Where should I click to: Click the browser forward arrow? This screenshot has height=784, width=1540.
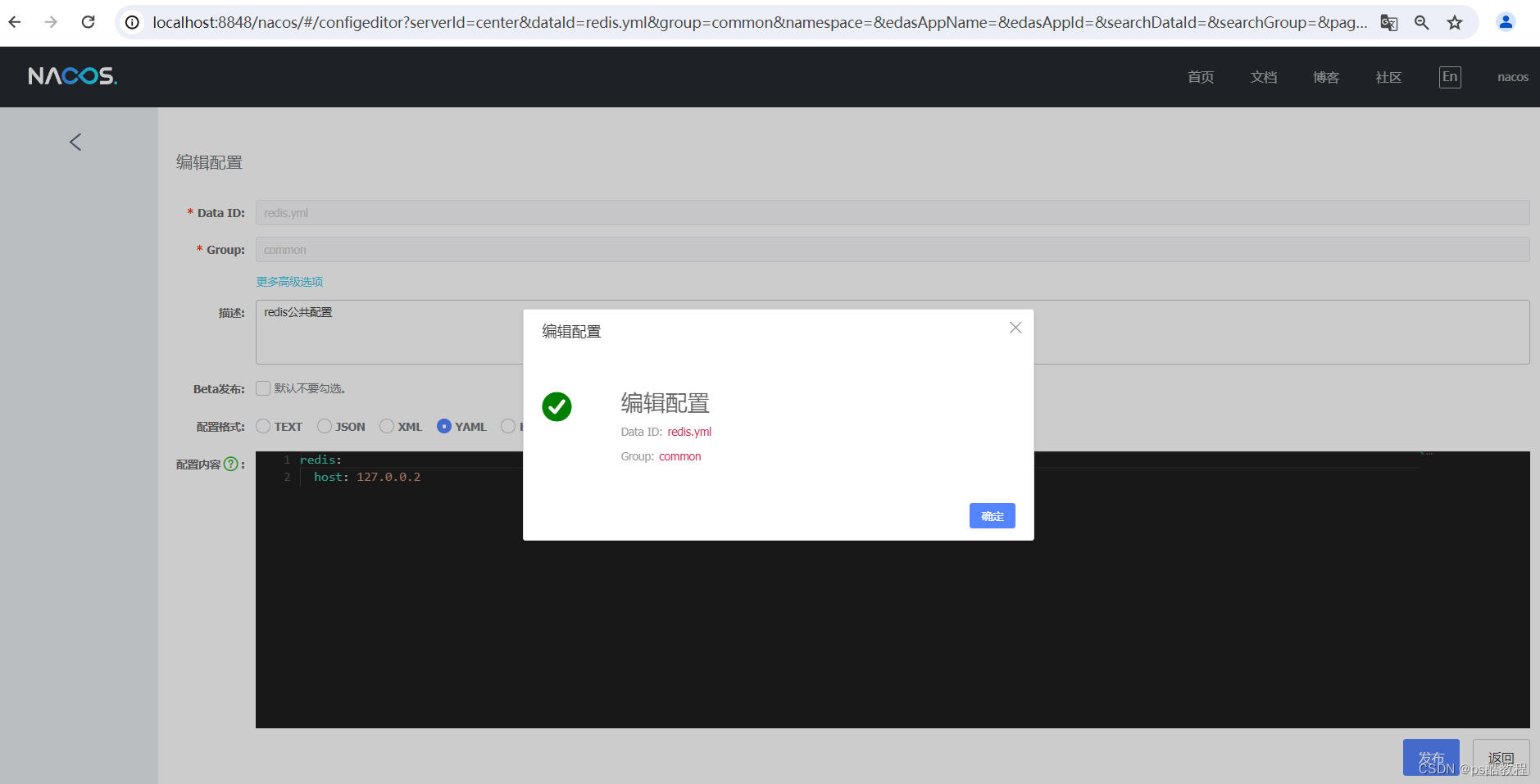coord(51,22)
